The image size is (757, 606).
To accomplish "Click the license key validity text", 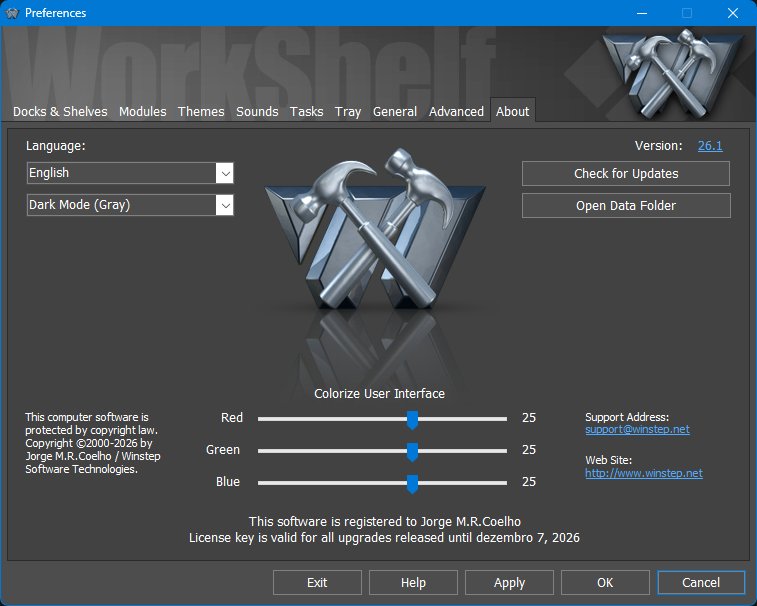I will coord(384,537).
